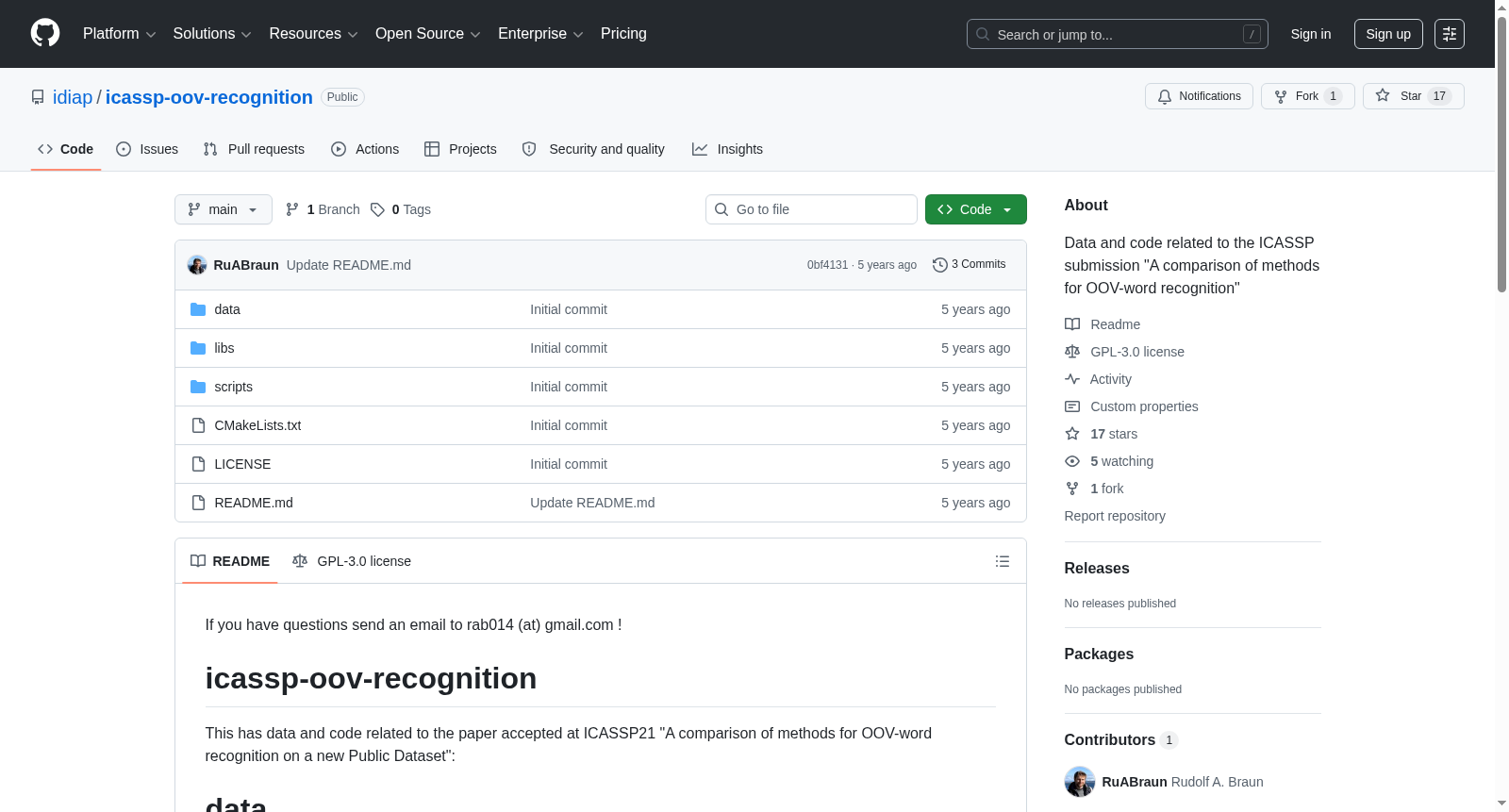Open commit hash 0bf4131
Image resolution: width=1509 pixels, height=812 pixels.
(x=827, y=265)
